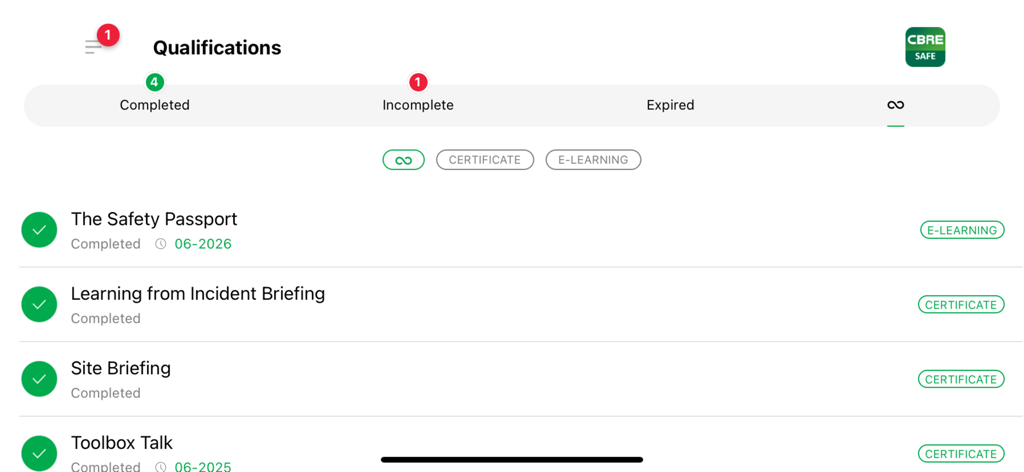Tap the Learning from Incident Briefing checkmark
This screenshot has width=1024, height=472.
coord(39,304)
